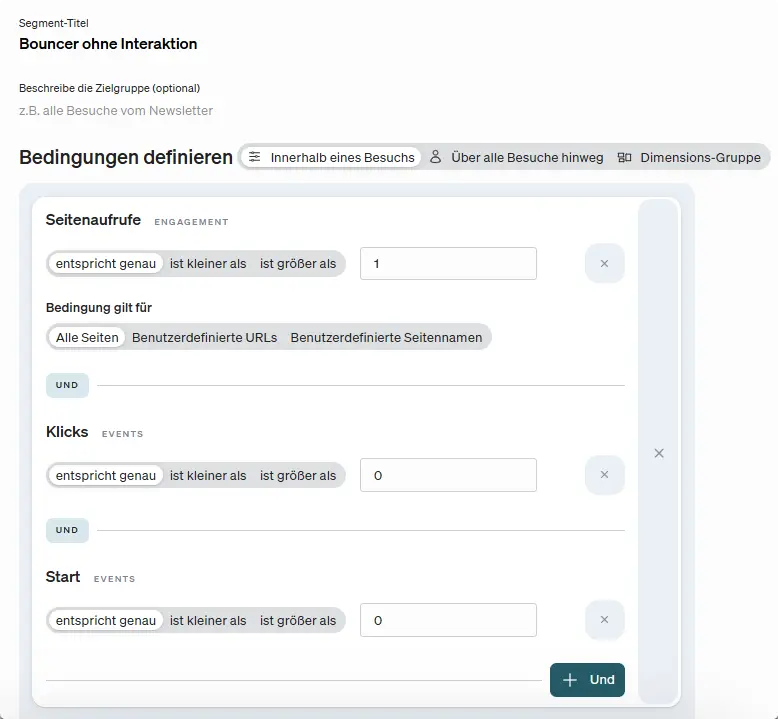Click the Dimensions-Gruppe group icon
This screenshot has width=778, height=719.
(624, 157)
